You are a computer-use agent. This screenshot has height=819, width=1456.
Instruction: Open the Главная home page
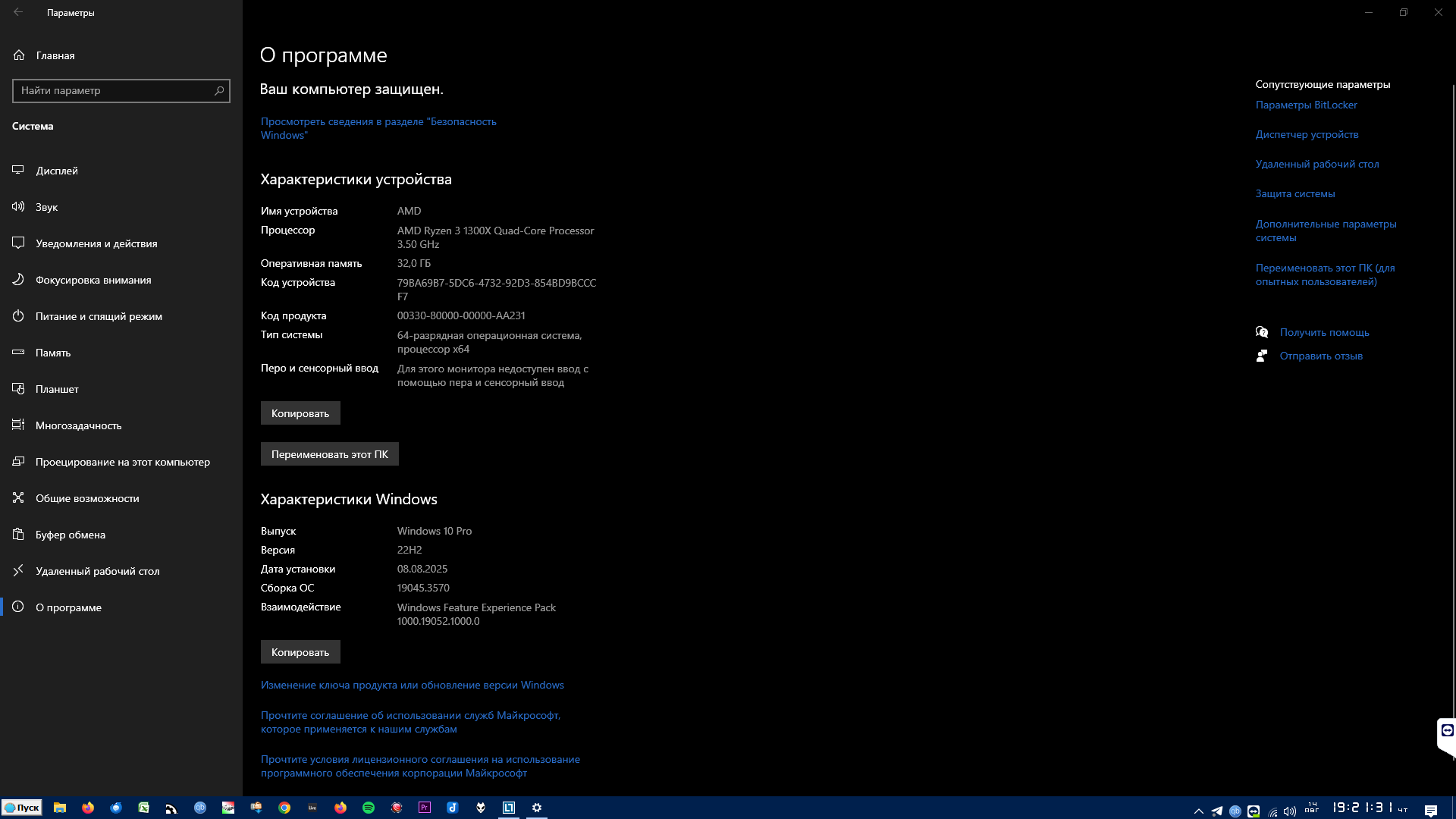[121, 55]
